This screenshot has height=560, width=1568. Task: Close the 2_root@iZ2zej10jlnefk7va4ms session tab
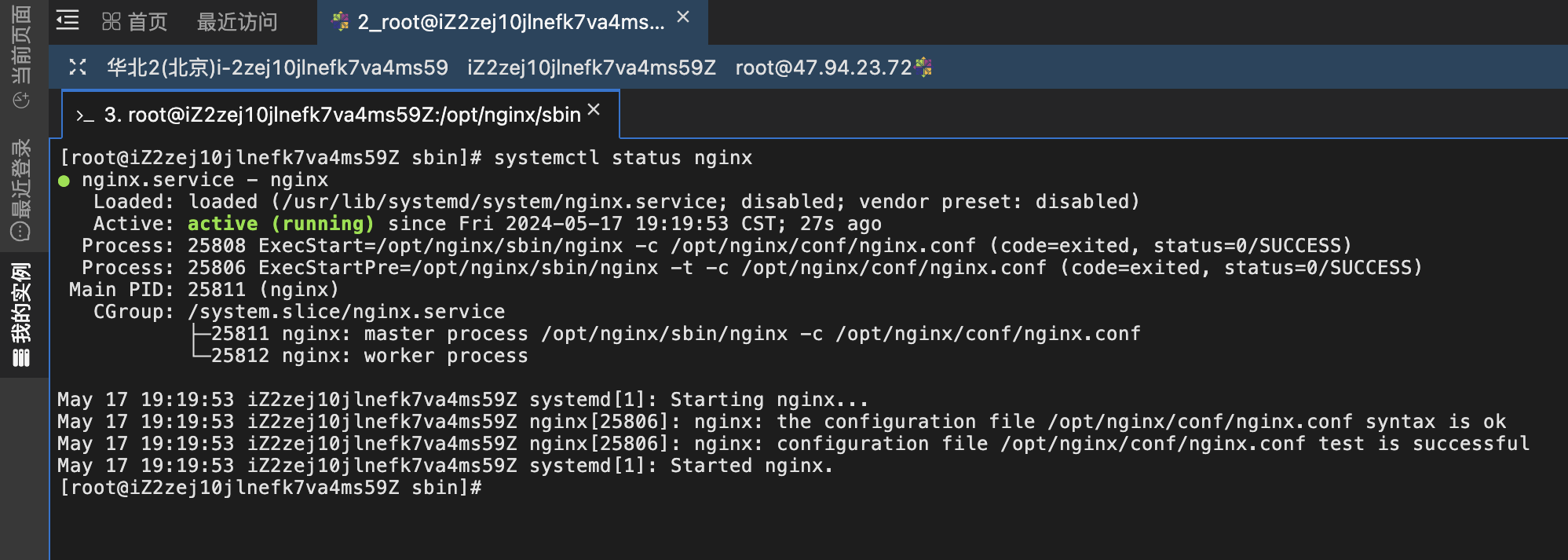[x=683, y=17]
